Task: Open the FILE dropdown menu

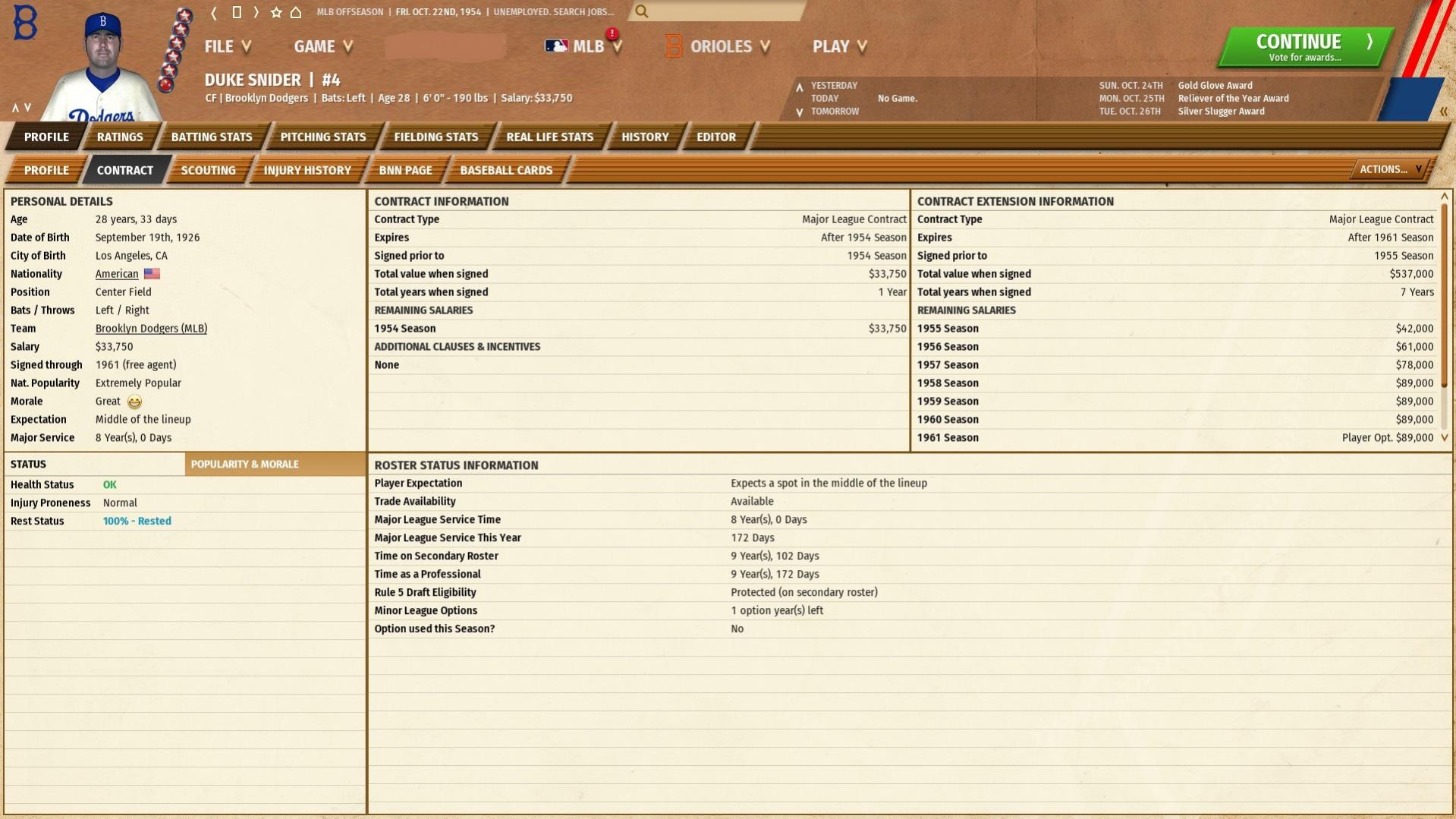Action: click(228, 46)
